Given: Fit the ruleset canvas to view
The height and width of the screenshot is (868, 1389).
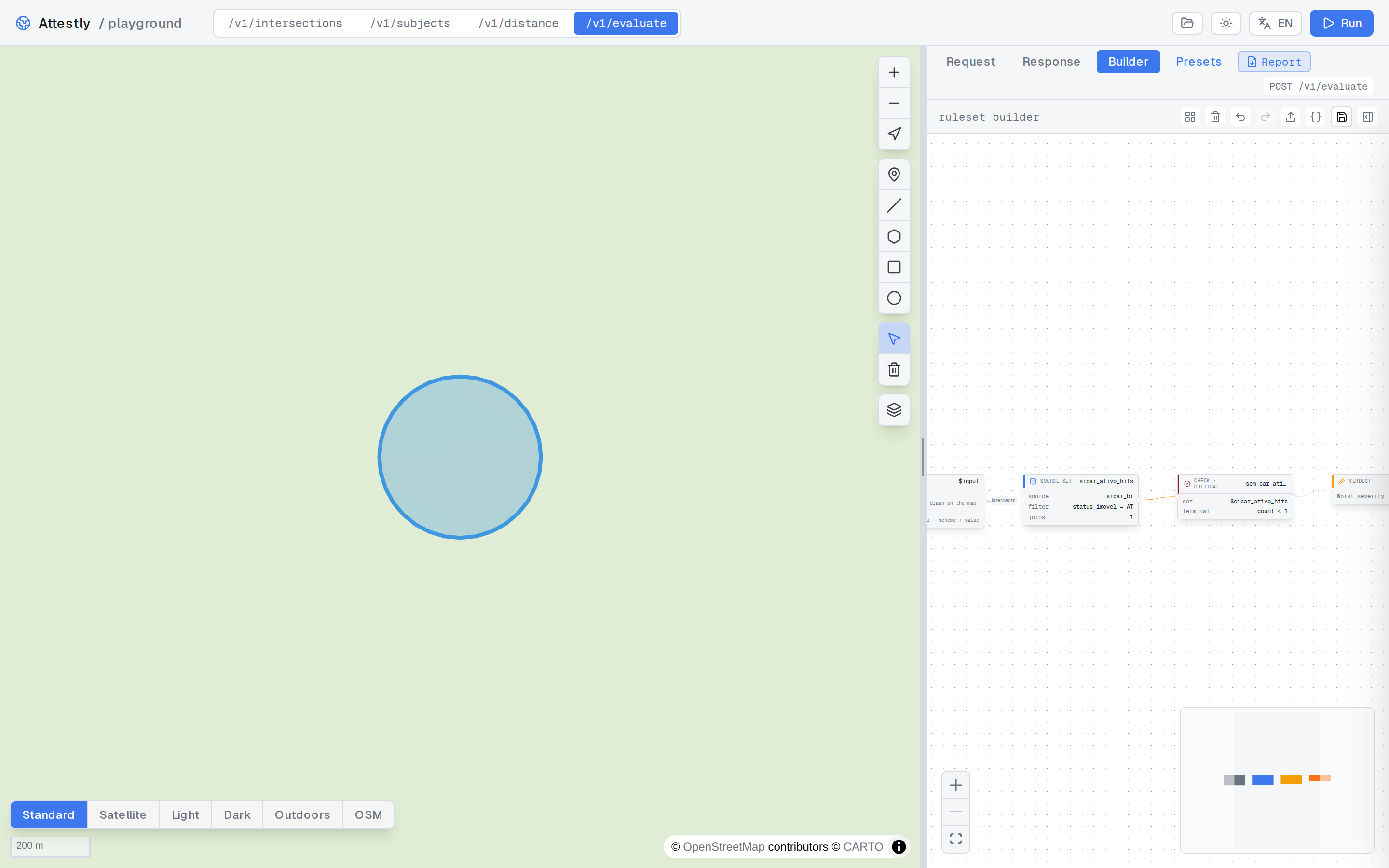Looking at the screenshot, I should point(955,839).
